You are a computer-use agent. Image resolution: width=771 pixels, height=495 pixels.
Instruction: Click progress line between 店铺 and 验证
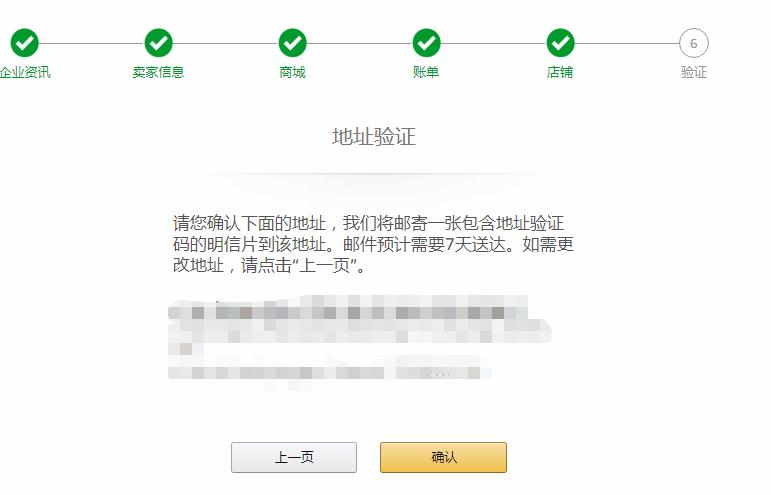627,43
